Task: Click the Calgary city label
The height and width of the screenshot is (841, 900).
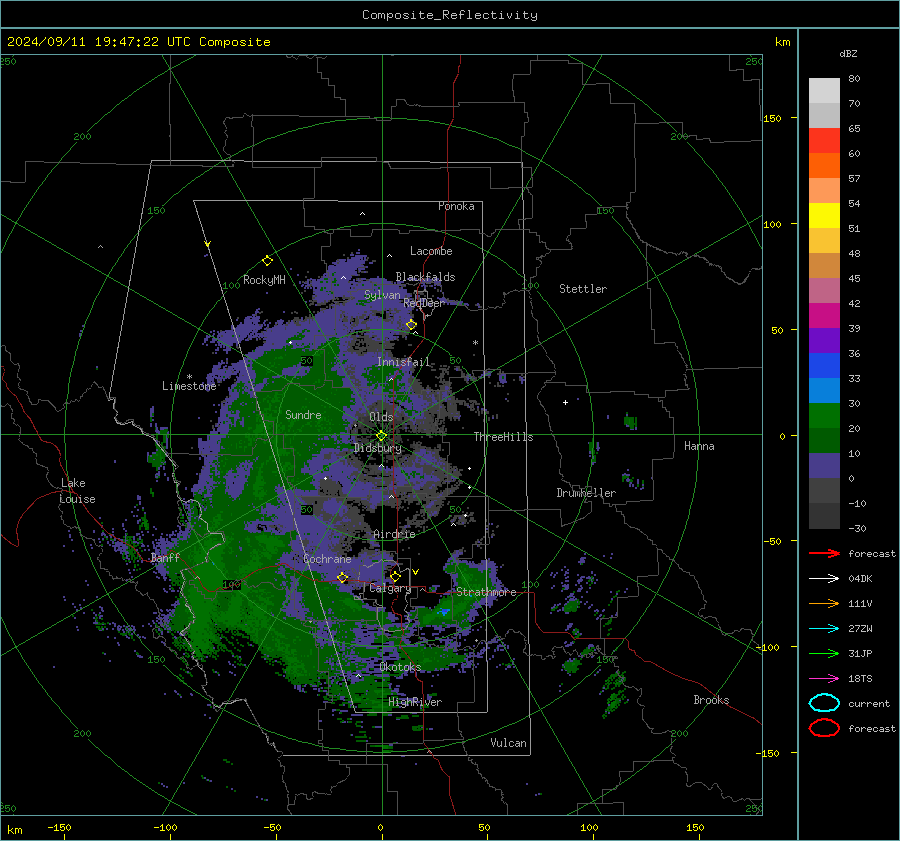Action: click(390, 588)
